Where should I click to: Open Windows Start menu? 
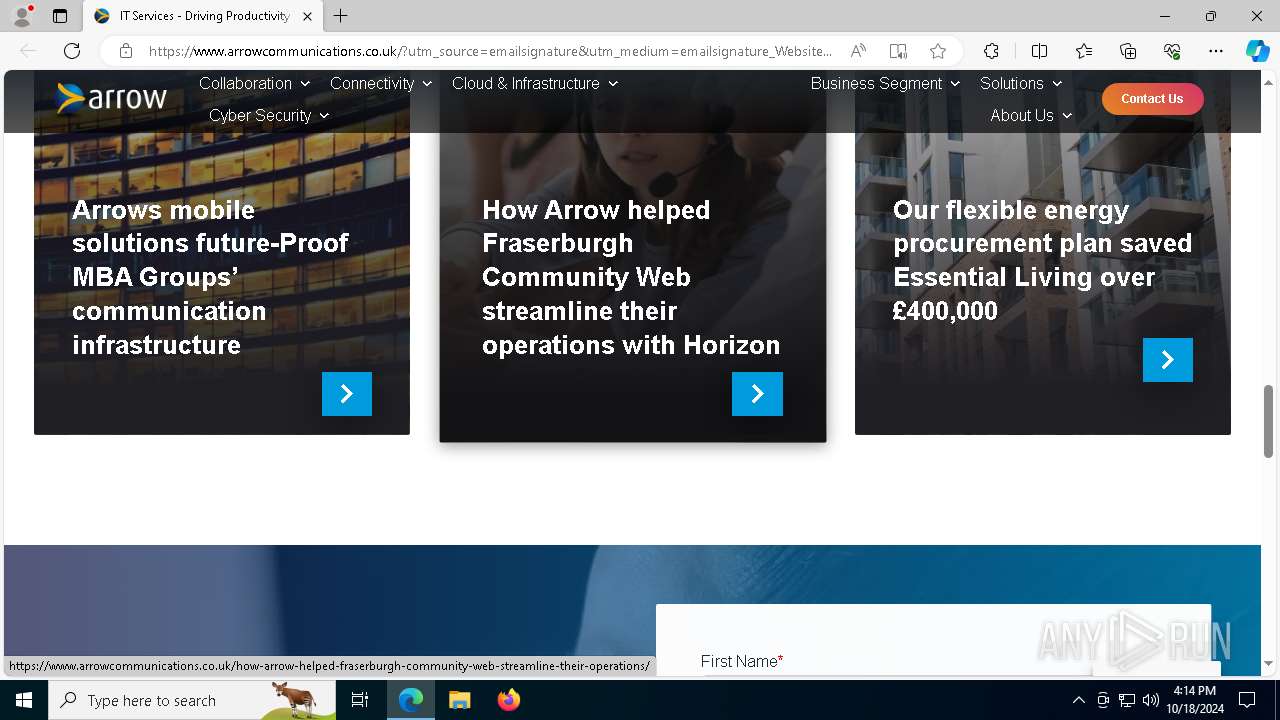tap(24, 700)
